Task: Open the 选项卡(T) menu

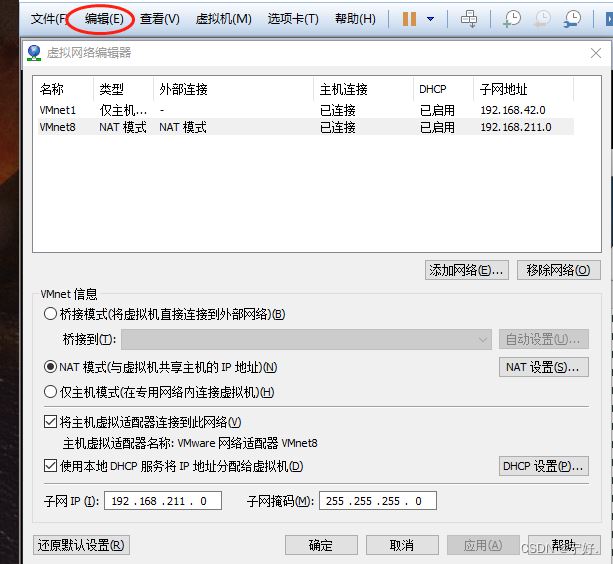Action: point(293,18)
